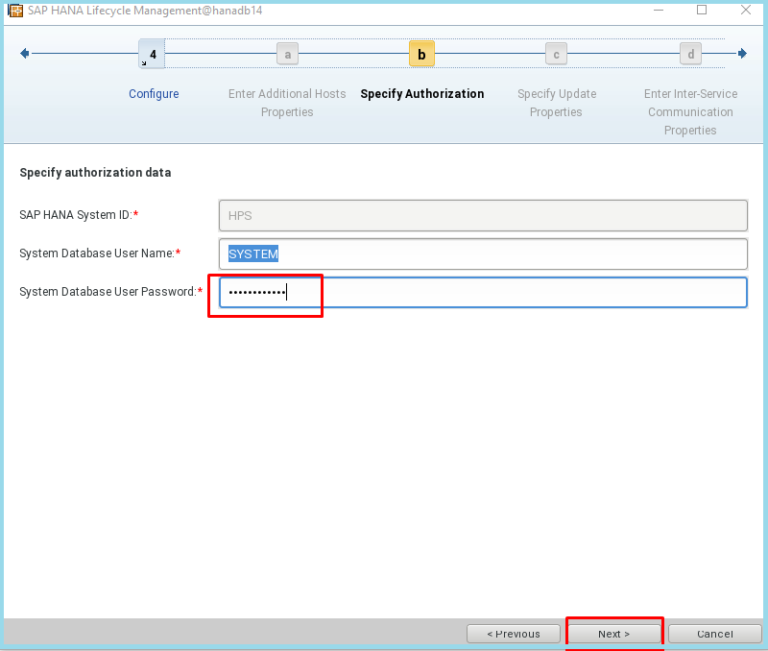Click the 'System Database User Name' label
The width and height of the screenshot is (768, 651).
point(100,253)
